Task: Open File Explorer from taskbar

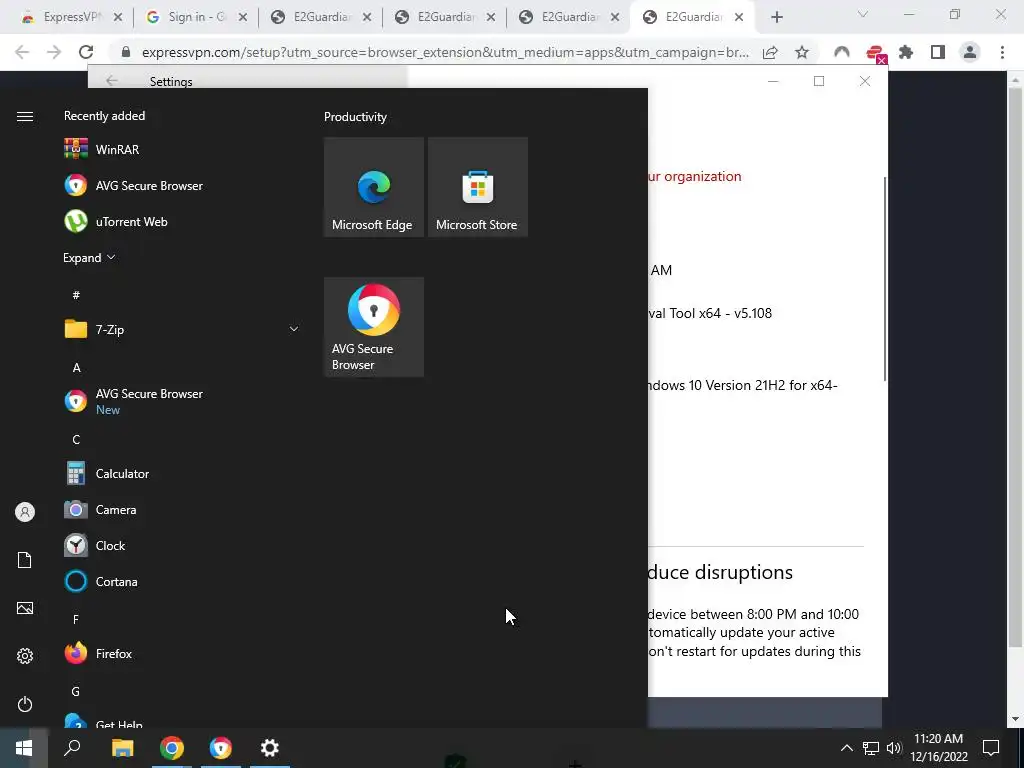Action: 122,748
